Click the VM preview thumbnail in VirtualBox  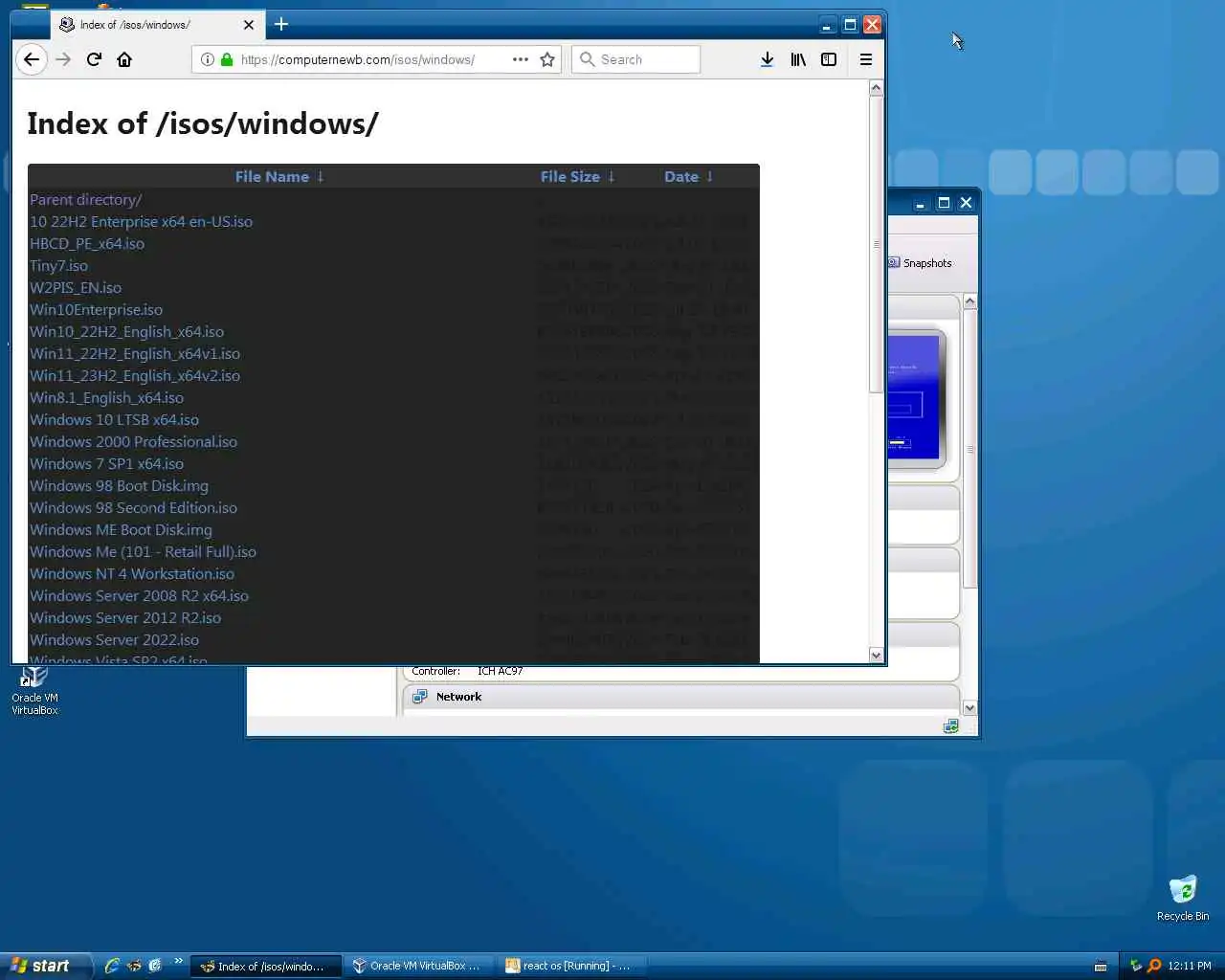click(915, 399)
